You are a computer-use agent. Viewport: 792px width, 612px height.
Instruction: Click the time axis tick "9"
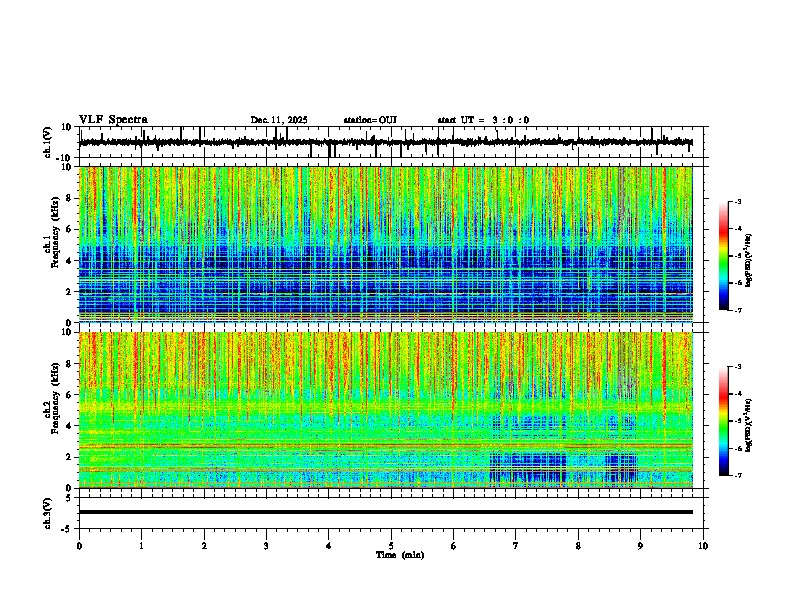640,546
